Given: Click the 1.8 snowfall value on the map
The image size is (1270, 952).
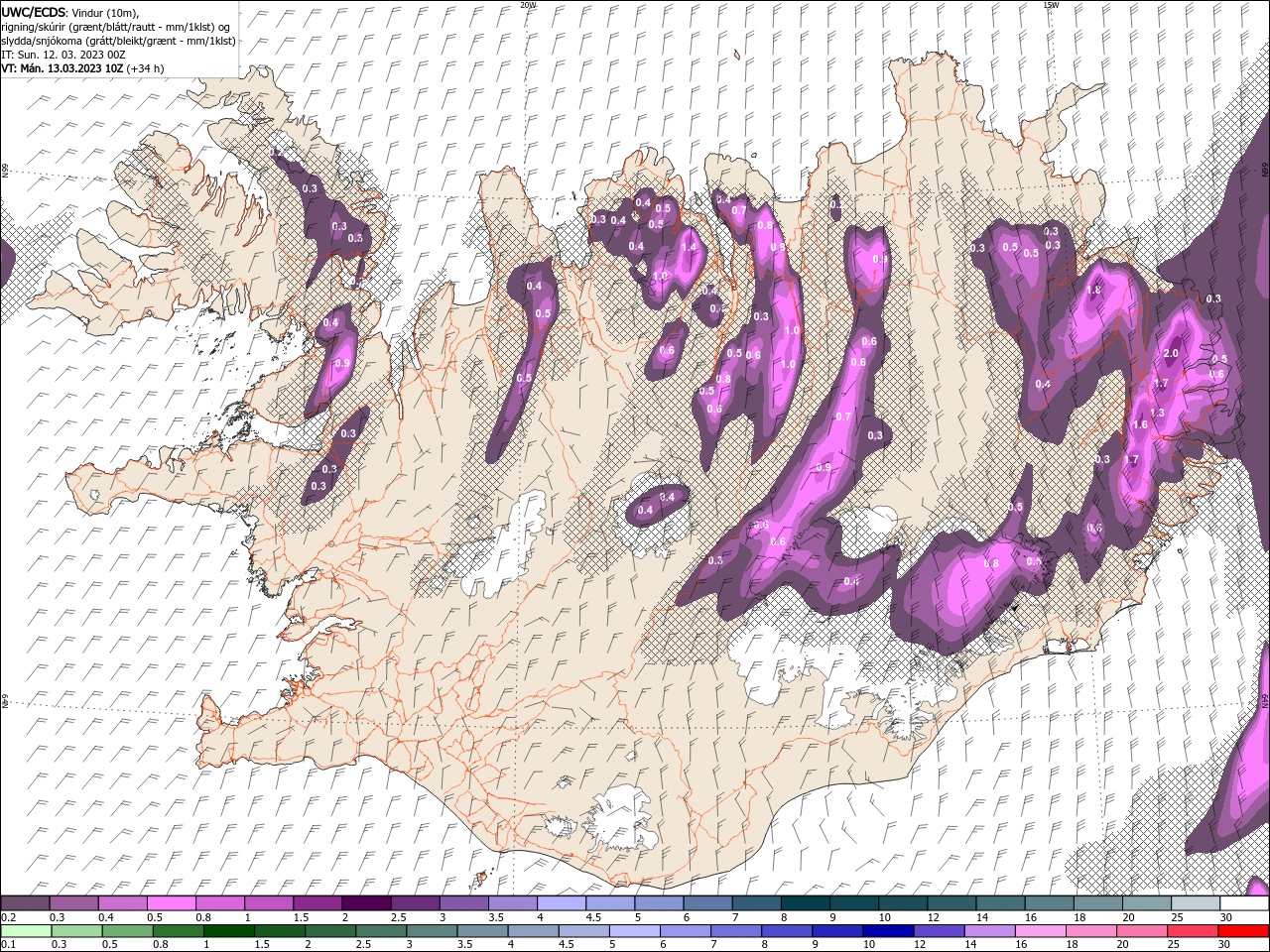Looking at the screenshot, I should pyautogui.click(x=1095, y=291).
